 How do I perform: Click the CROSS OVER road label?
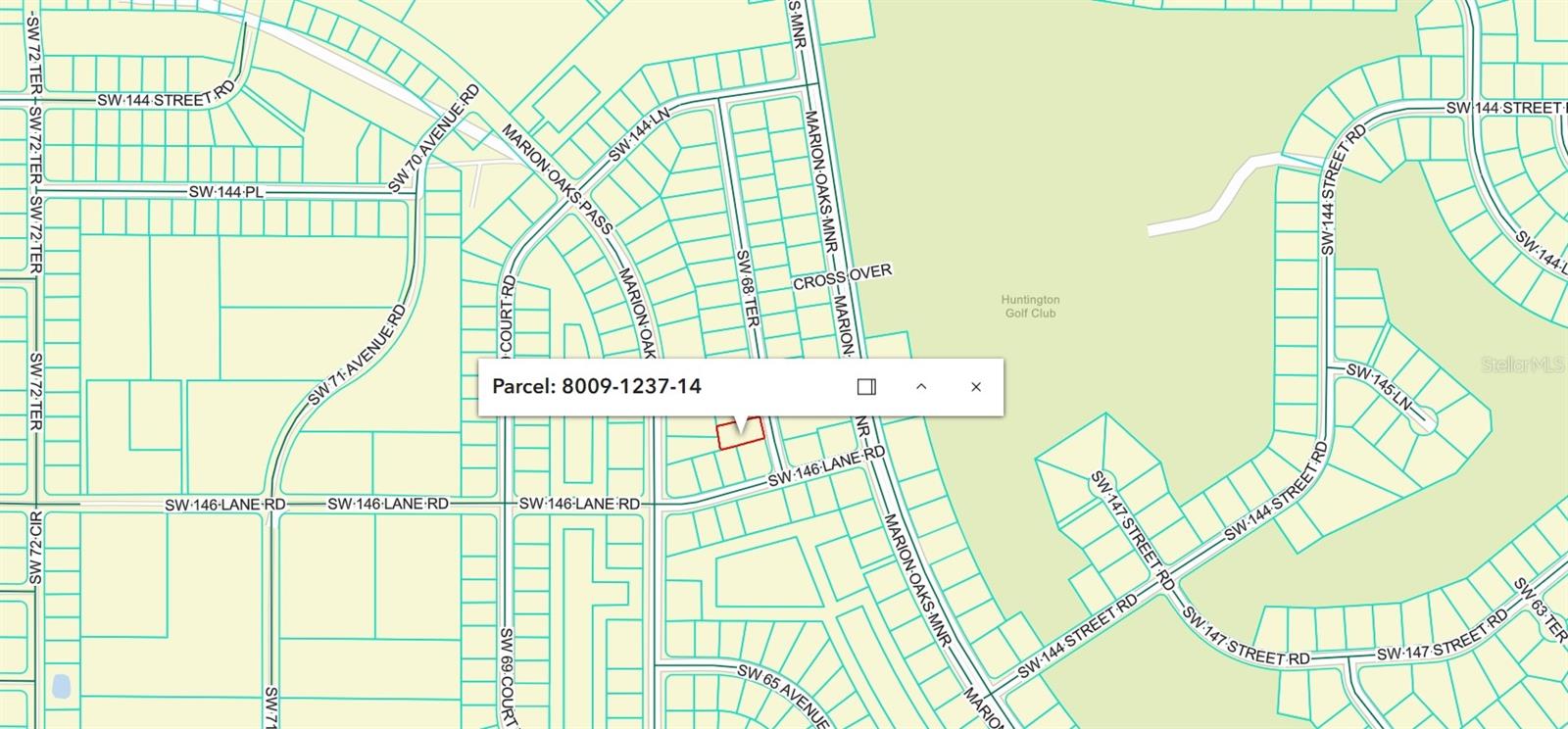[x=843, y=276]
